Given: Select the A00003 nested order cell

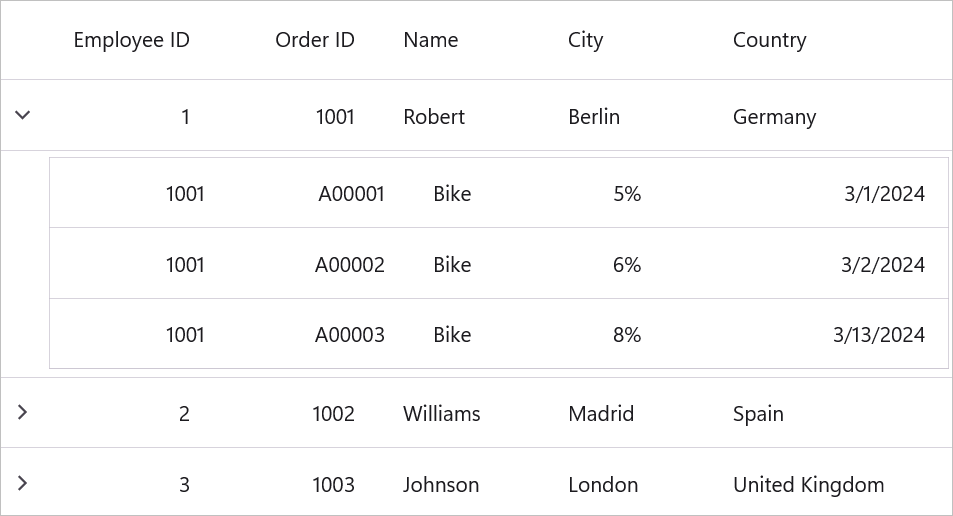Looking at the screenshot, I should (349, 335).
